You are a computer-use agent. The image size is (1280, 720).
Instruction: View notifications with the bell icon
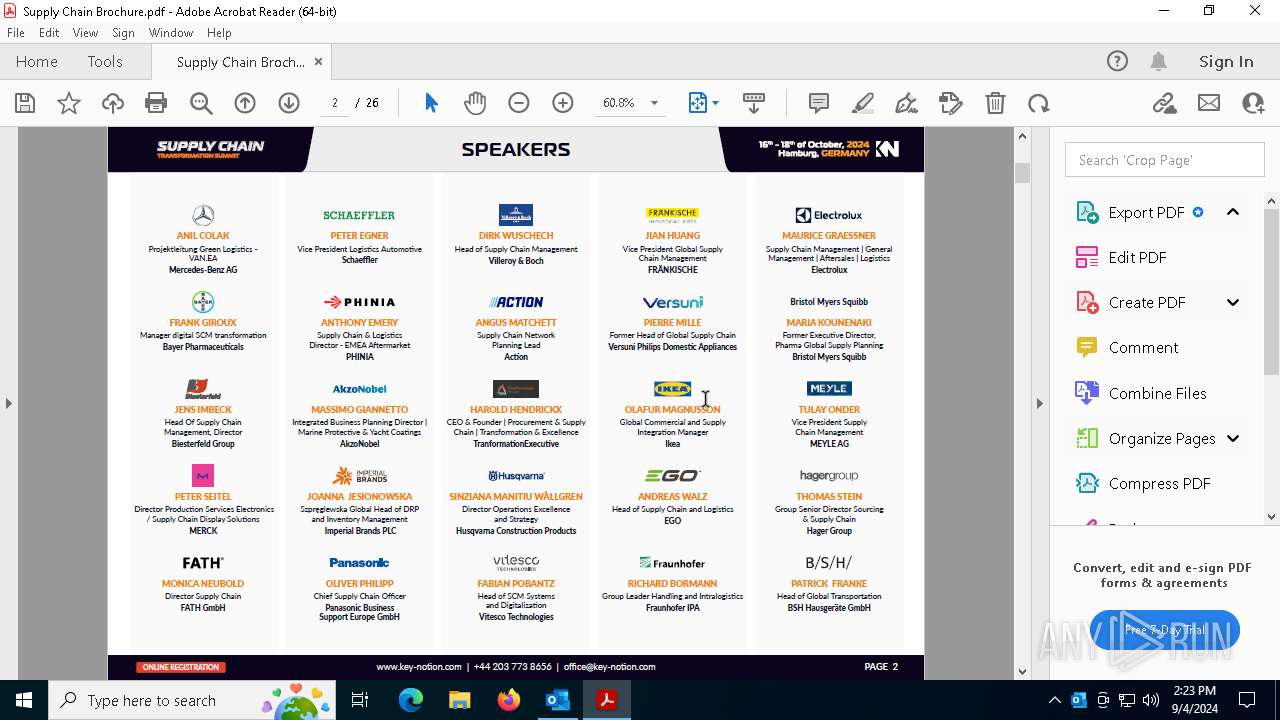coord(1158,61)
